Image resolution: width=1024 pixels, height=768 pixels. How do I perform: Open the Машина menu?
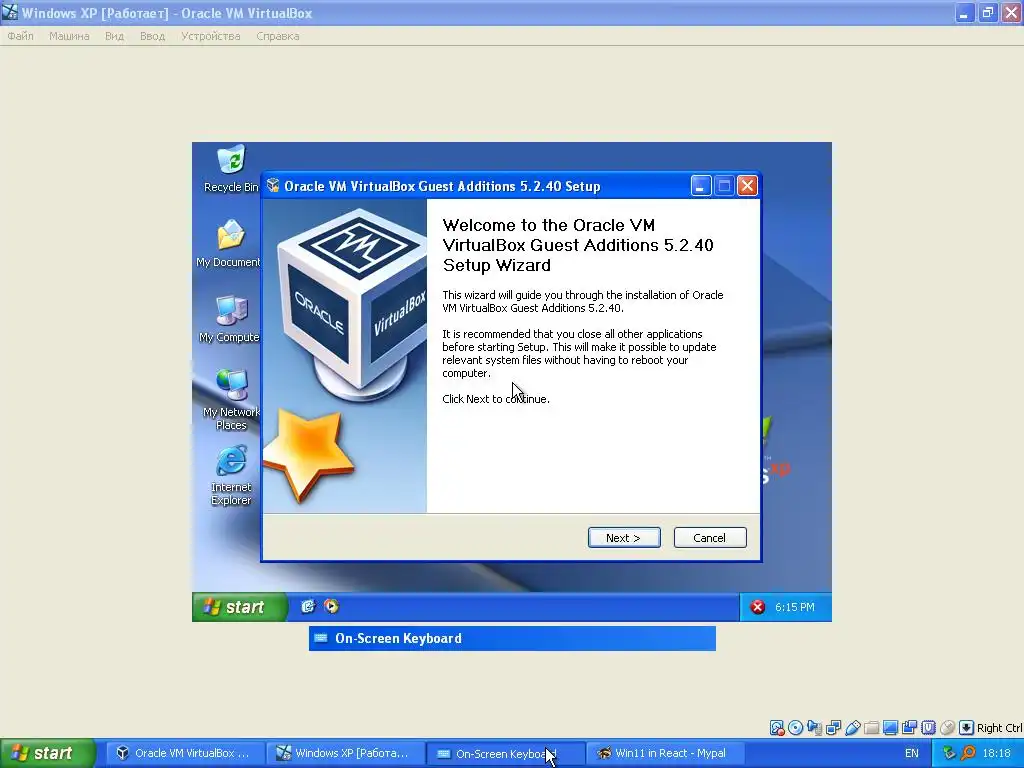click(69, 36)
